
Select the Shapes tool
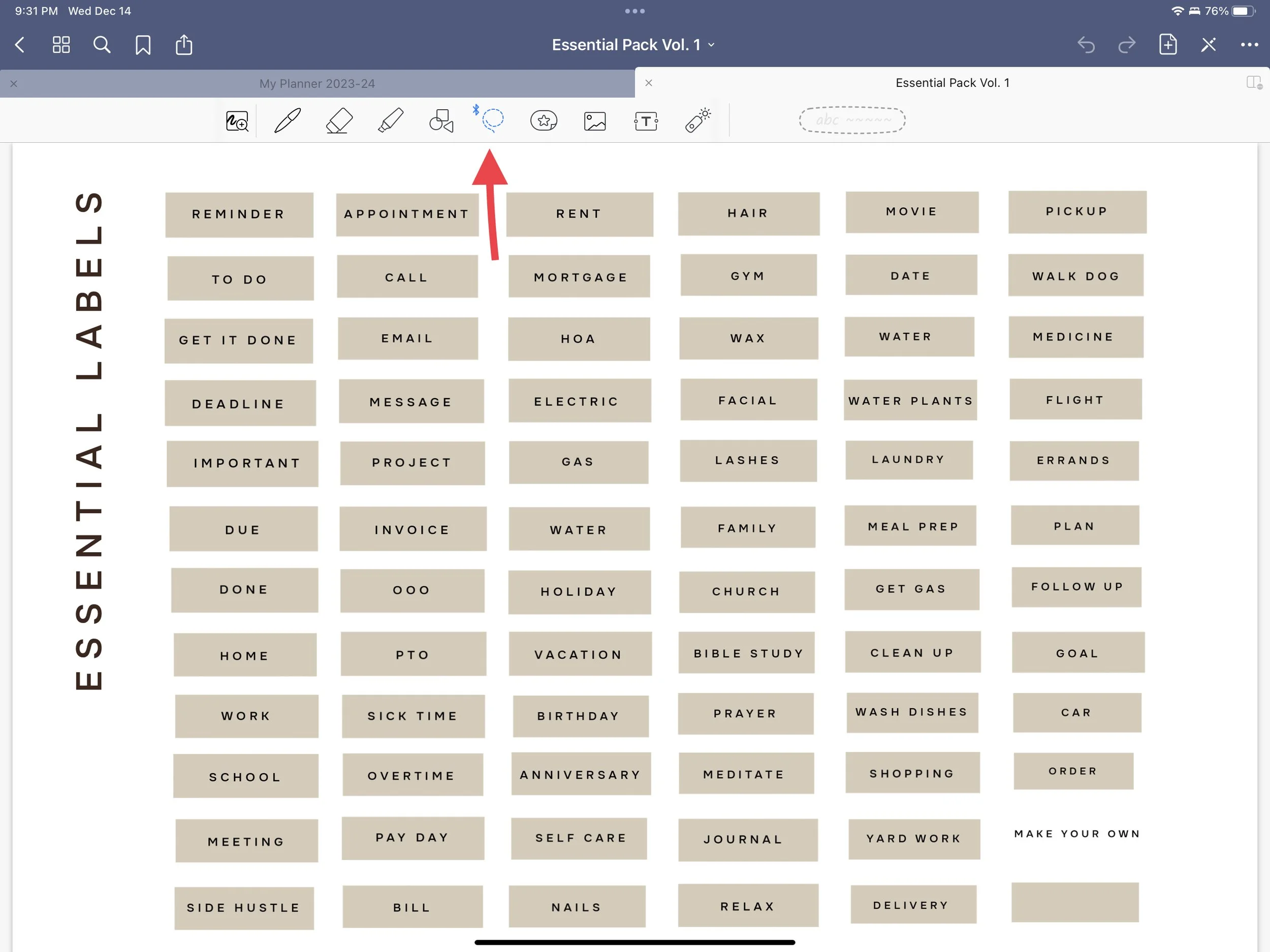coord(441,120)
